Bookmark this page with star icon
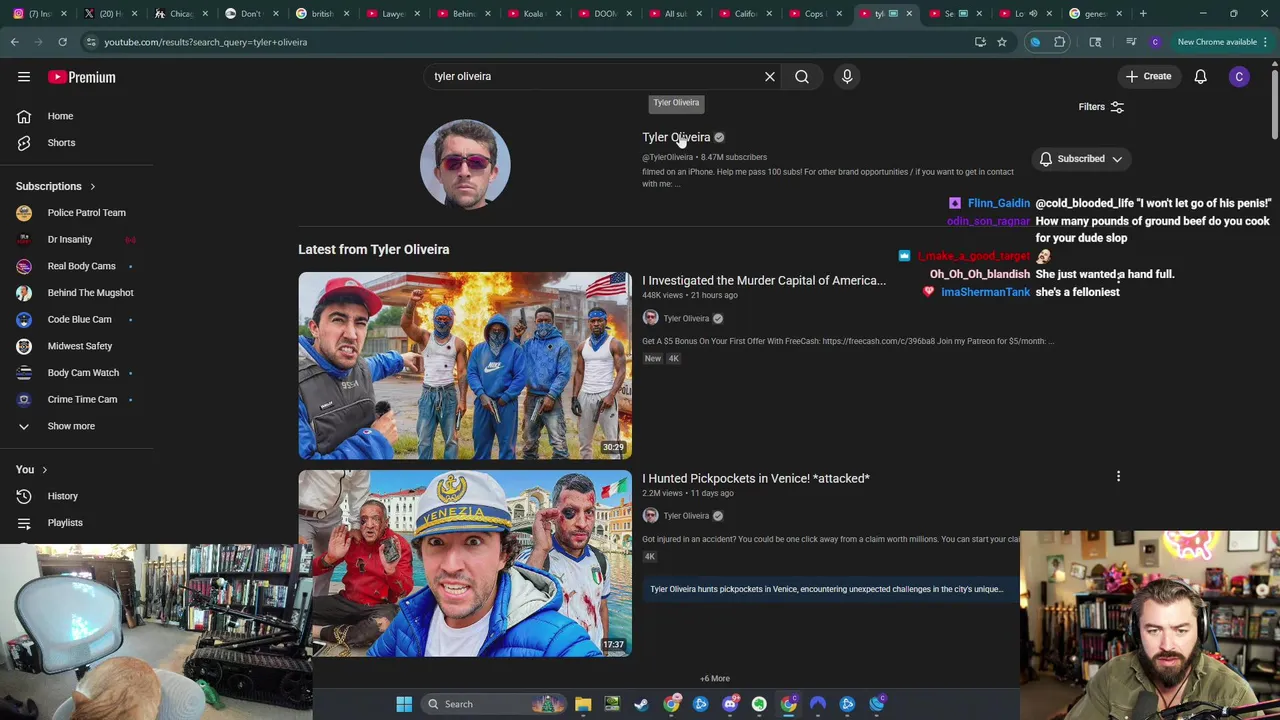 click(1001, 42)
